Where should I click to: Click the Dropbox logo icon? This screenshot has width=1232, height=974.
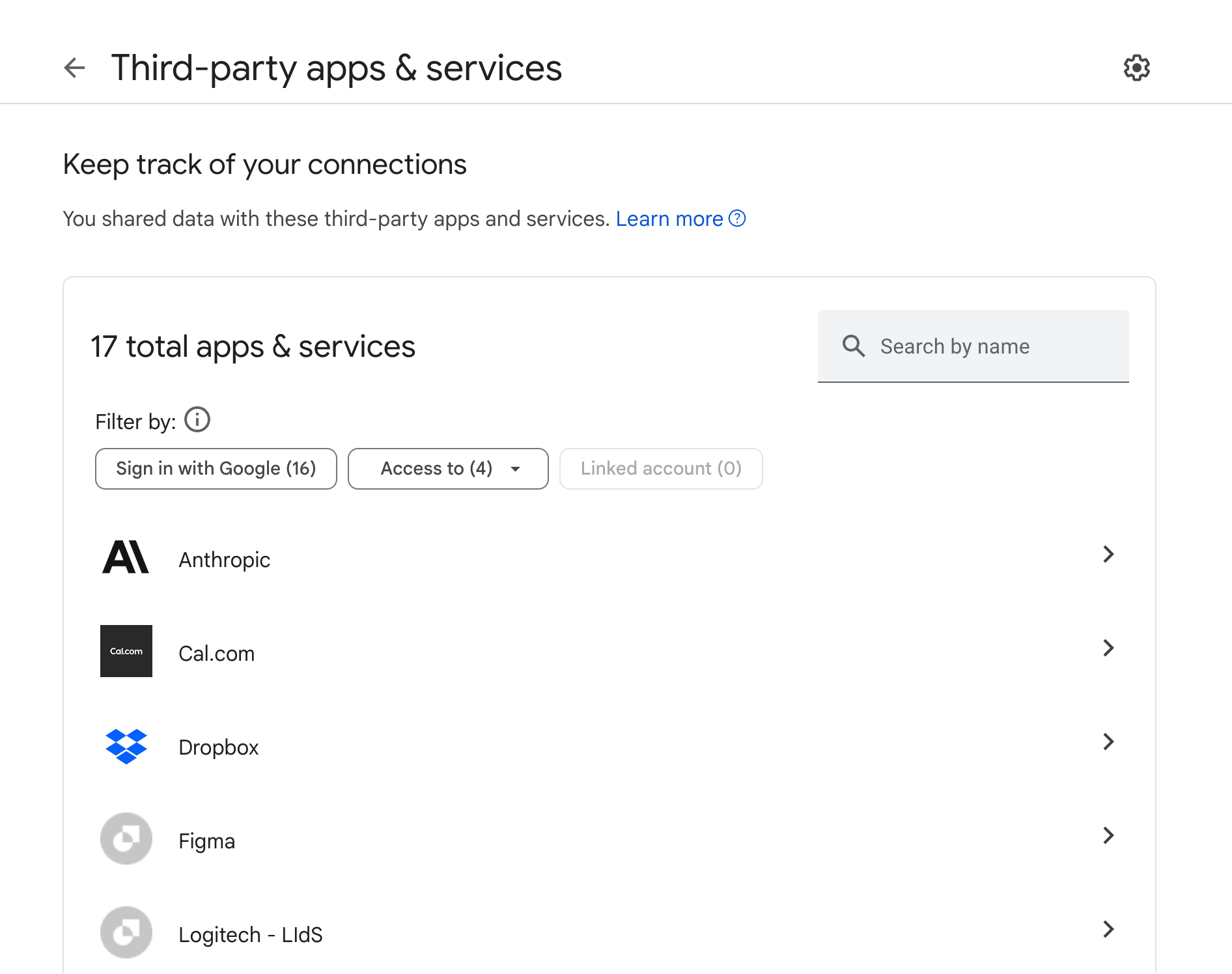[x=126, y=746]
